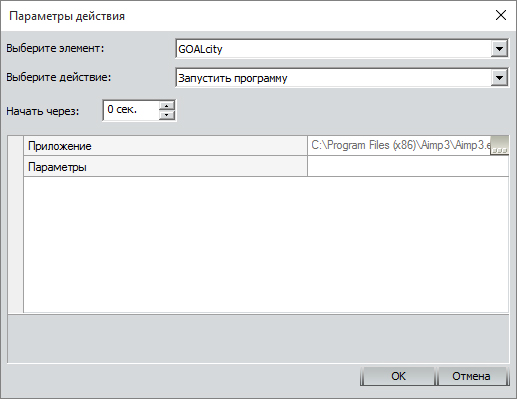The width and height of the screenshot is (517, 399).
Task: Open the GOALcity element dropdown arrow
Action: click(x=499, y=49)
